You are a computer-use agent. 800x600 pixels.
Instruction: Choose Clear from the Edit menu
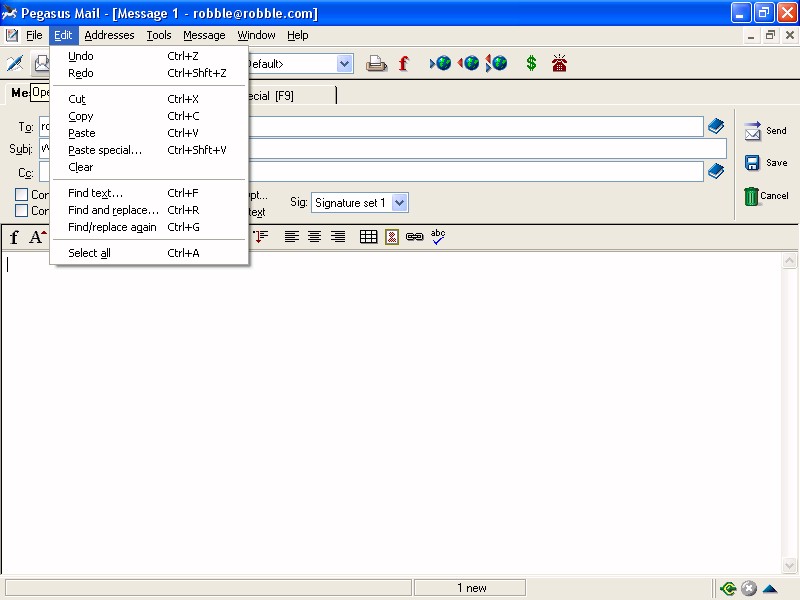pos(149,167)
